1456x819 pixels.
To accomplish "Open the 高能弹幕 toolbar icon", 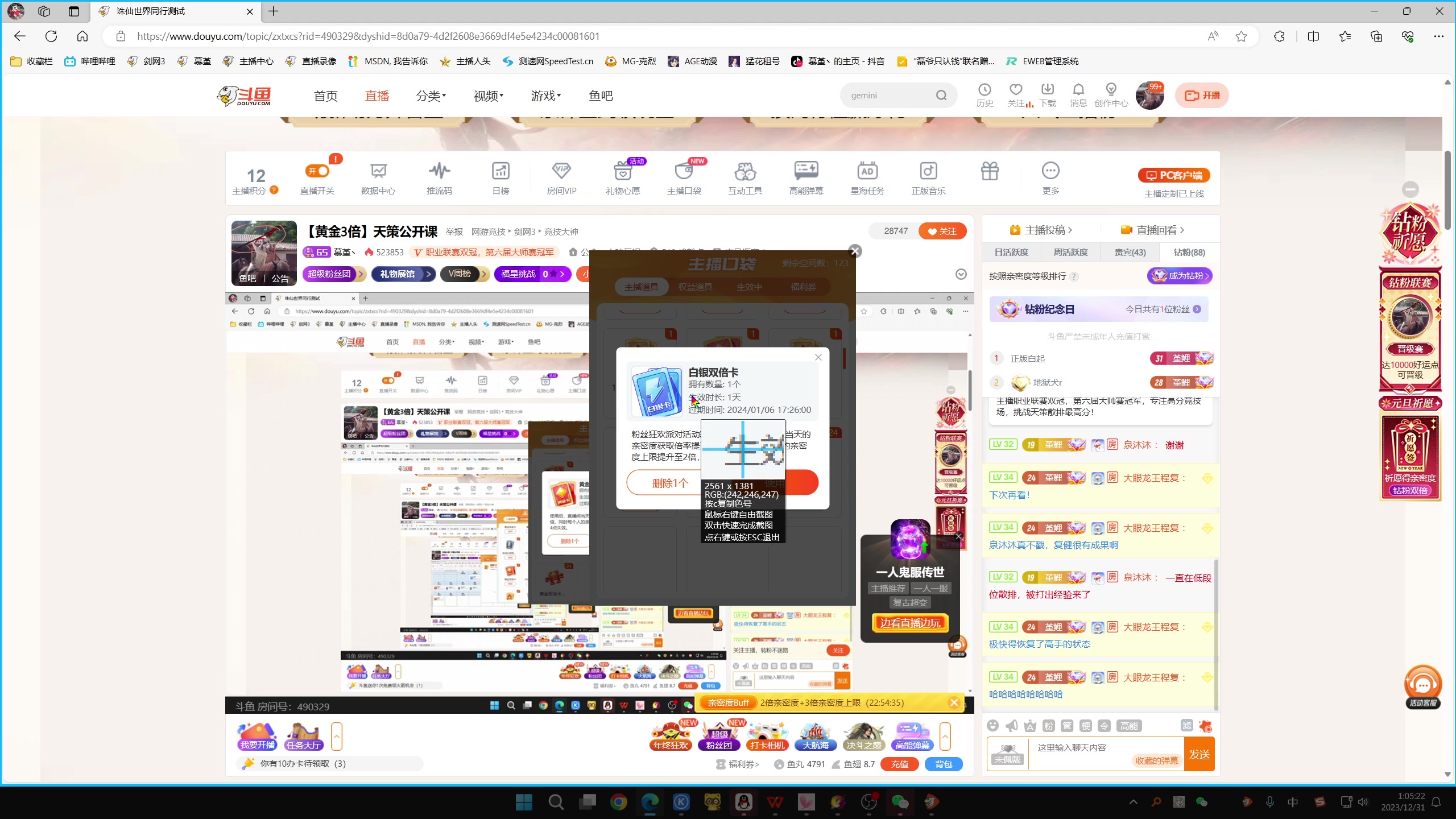I will pyautogui.click(x=806, y=178).
